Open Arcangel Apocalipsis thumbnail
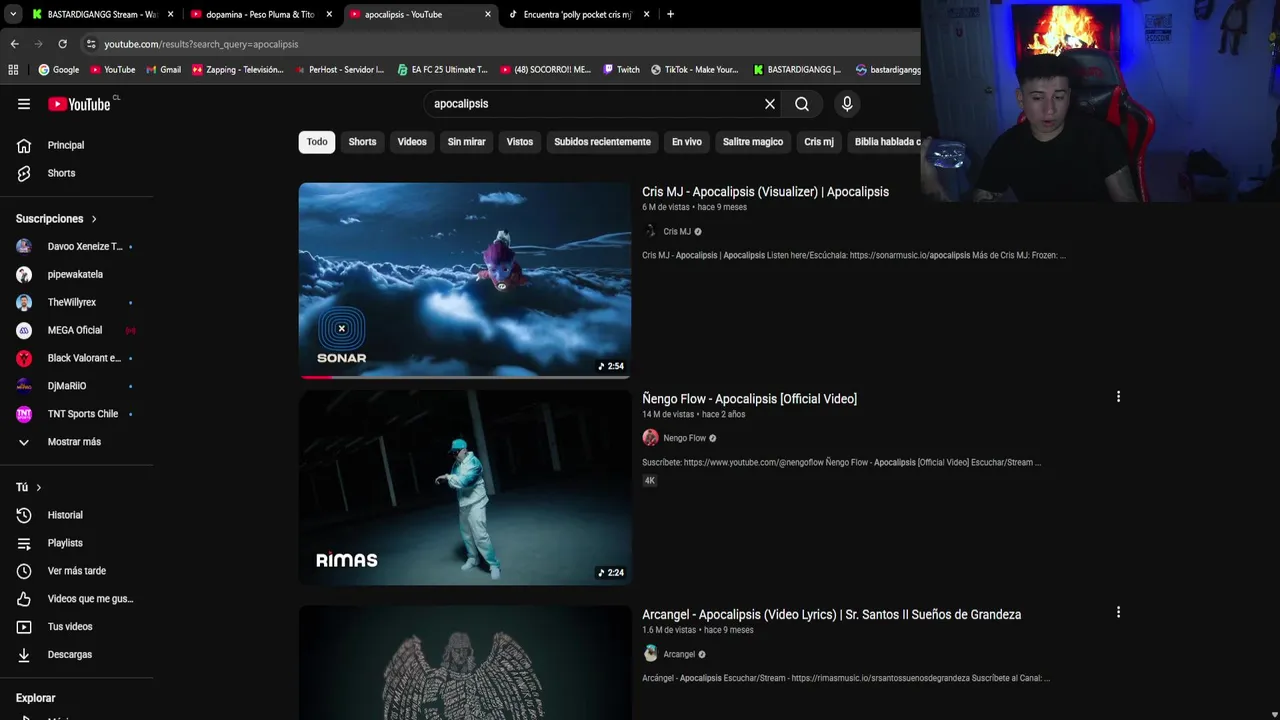This screenshot has height=720, width=1280. coord(465,662)
